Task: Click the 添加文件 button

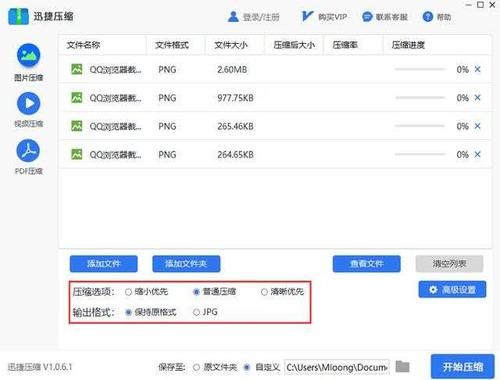Action: click(x=104, y=264)
